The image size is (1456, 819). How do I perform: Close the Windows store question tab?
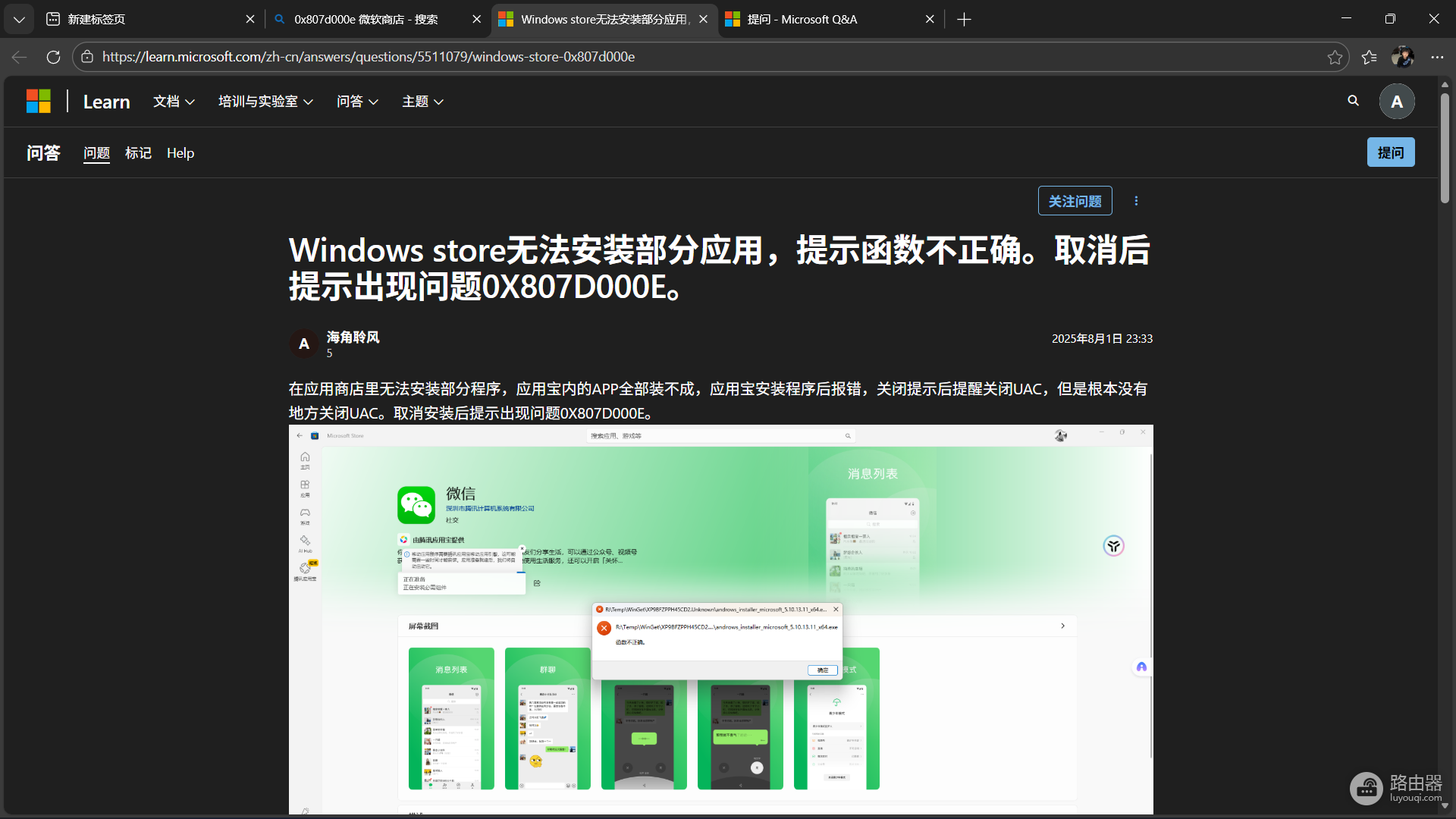[x=703, y=19]
